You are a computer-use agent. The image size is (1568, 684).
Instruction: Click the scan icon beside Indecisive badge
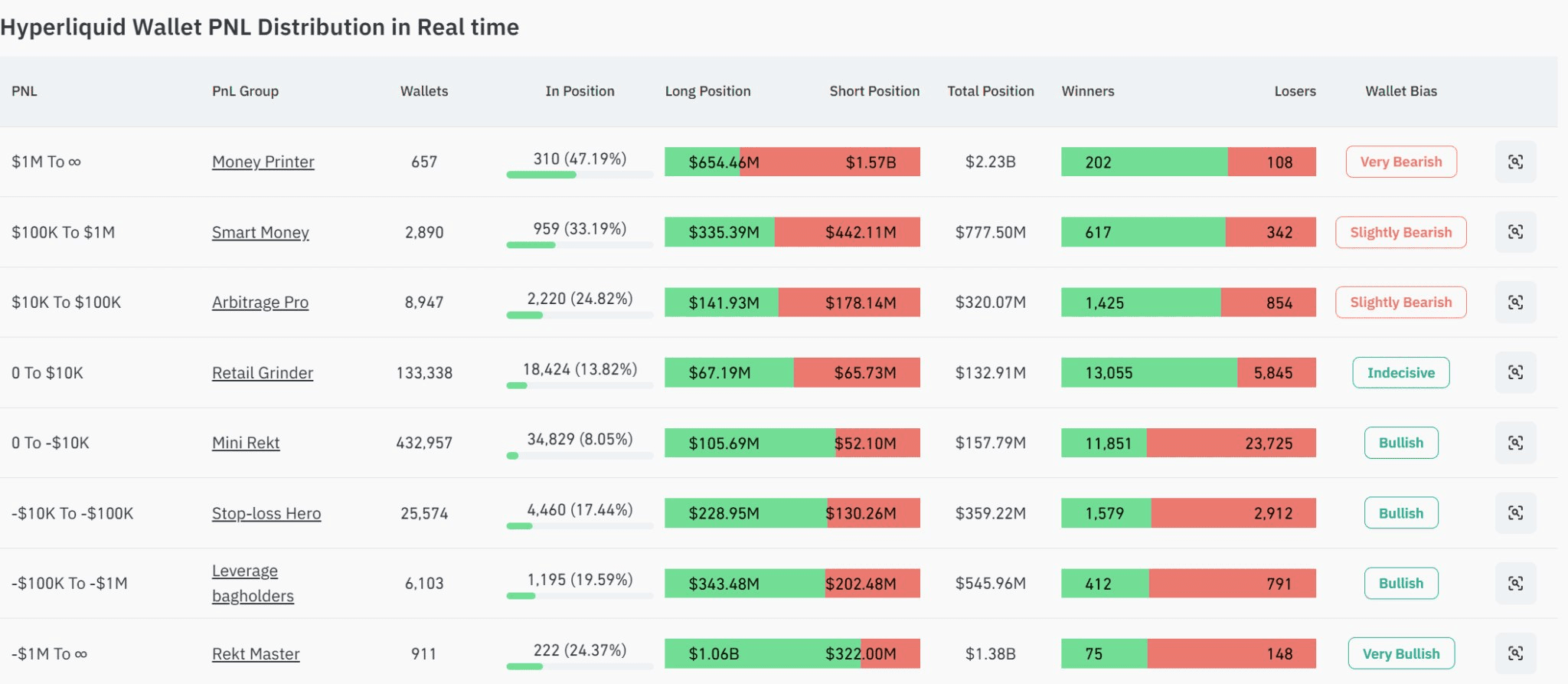1515,372
